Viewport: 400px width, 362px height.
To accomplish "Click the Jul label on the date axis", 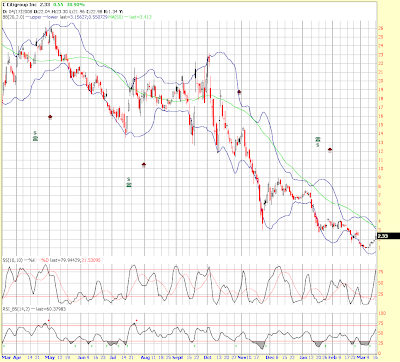I will pos(114,358).
